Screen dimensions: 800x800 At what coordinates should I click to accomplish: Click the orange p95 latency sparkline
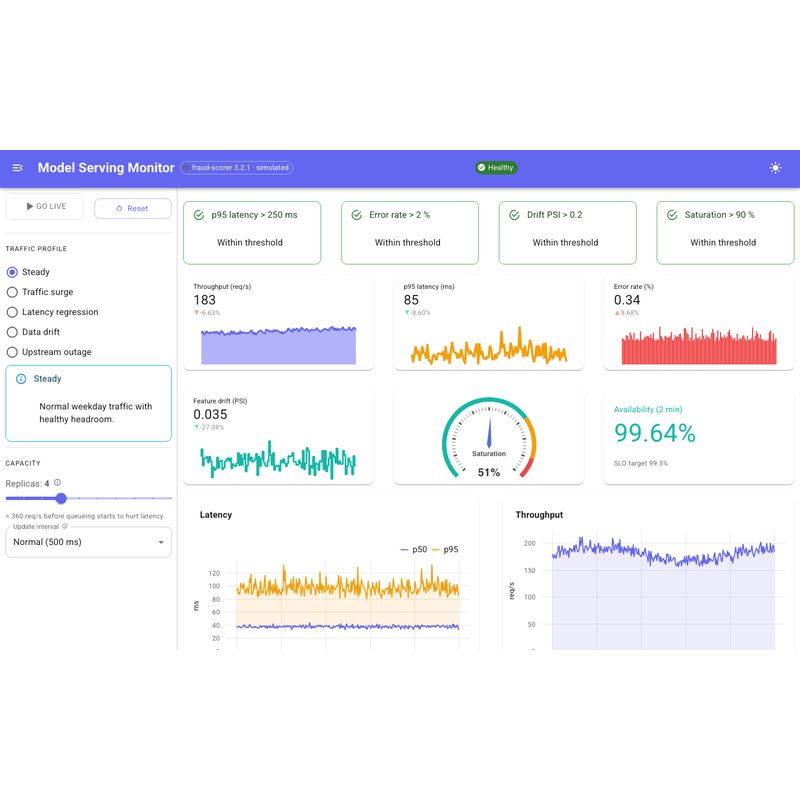pos(489,345)
